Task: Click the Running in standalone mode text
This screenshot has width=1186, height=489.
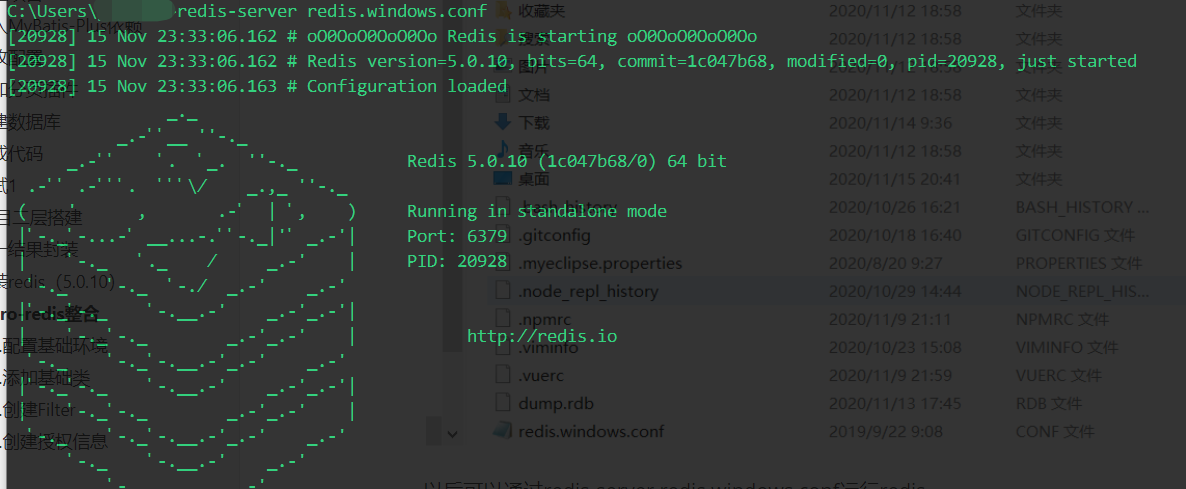Action: pyautogui.click(x=537, y=211)
